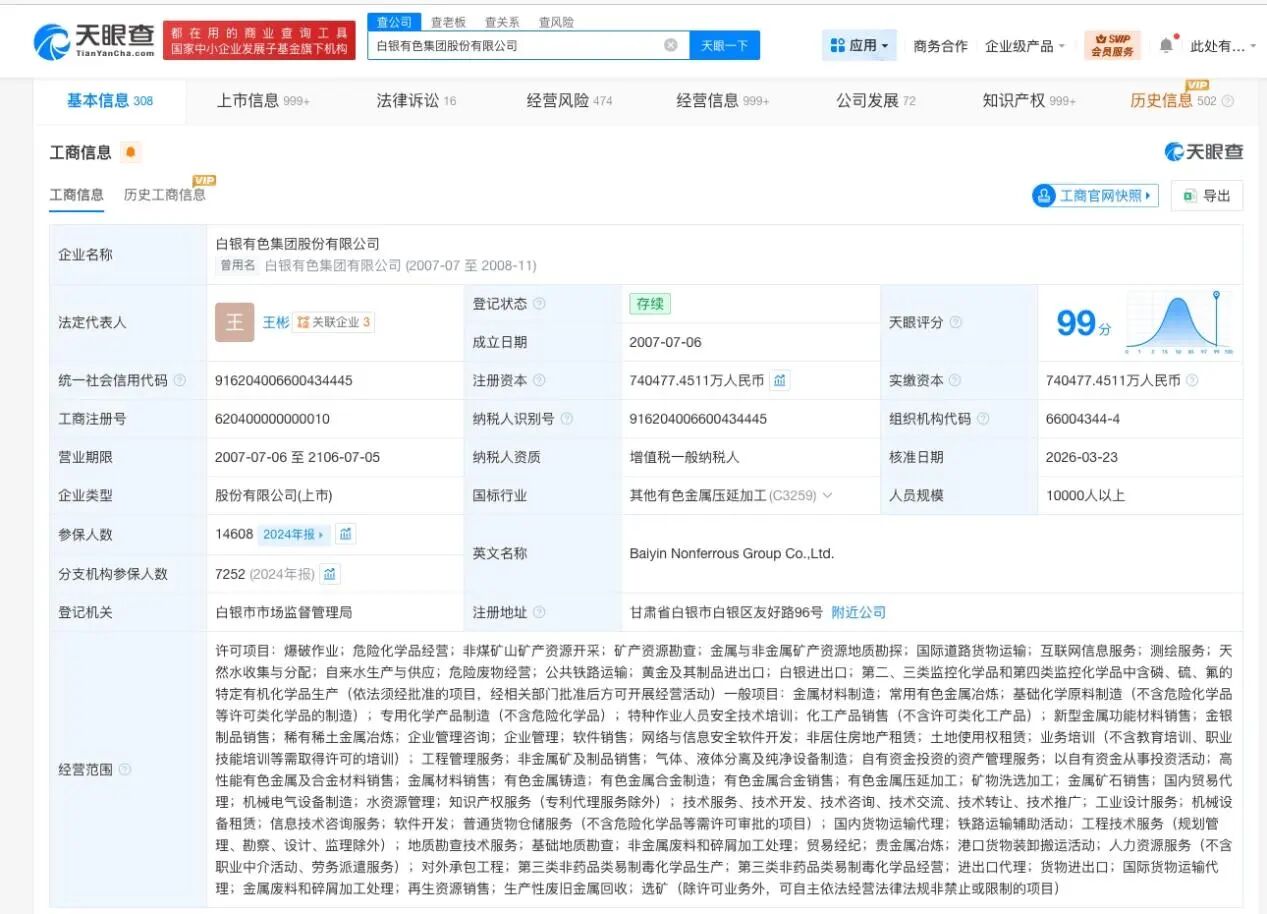The width and height of the screenshot is (1267, 914).
Task: Click registration number 620400000000010
Action: (x=272, y=419)
